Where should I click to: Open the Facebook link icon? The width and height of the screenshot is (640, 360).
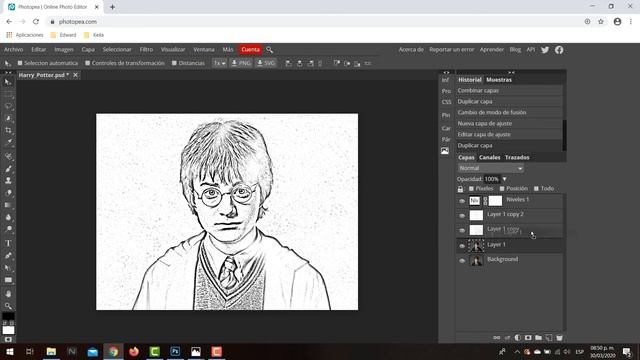tap(559, 50)
